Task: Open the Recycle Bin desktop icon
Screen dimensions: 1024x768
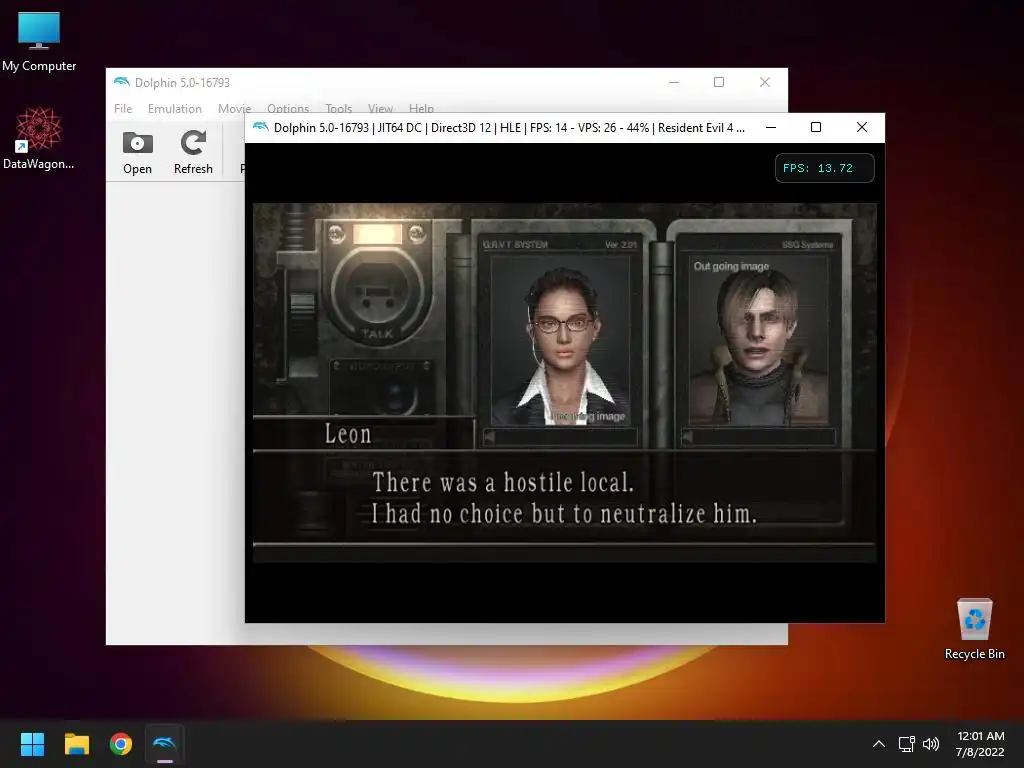Action: pos(974,629)
